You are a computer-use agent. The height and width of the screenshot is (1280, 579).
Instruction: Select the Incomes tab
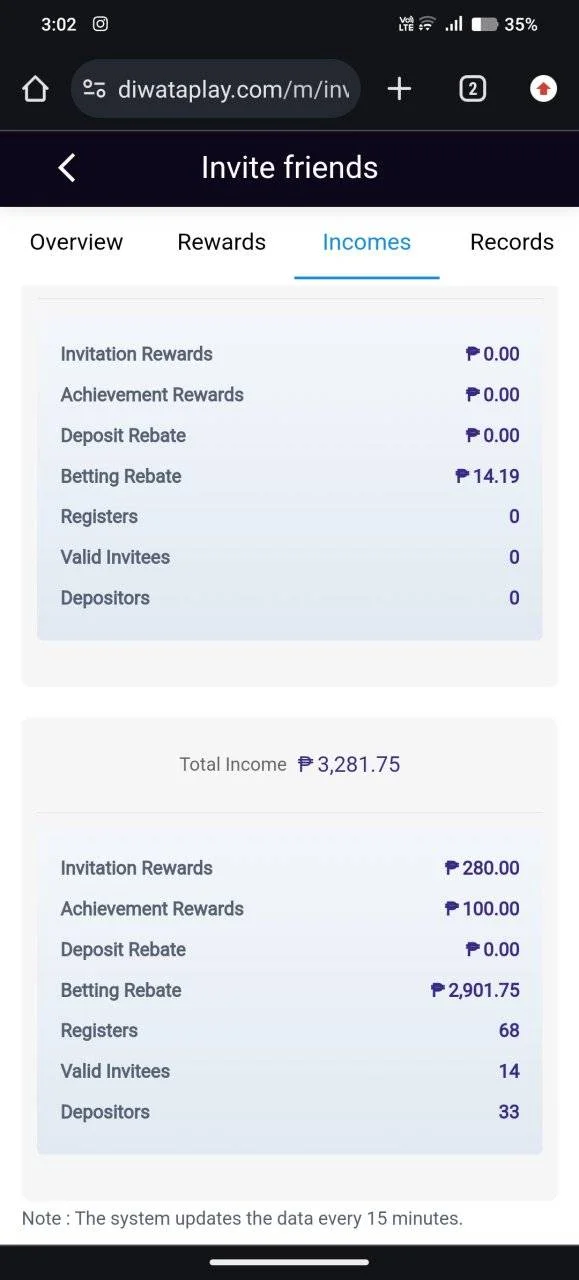(366, 242)
